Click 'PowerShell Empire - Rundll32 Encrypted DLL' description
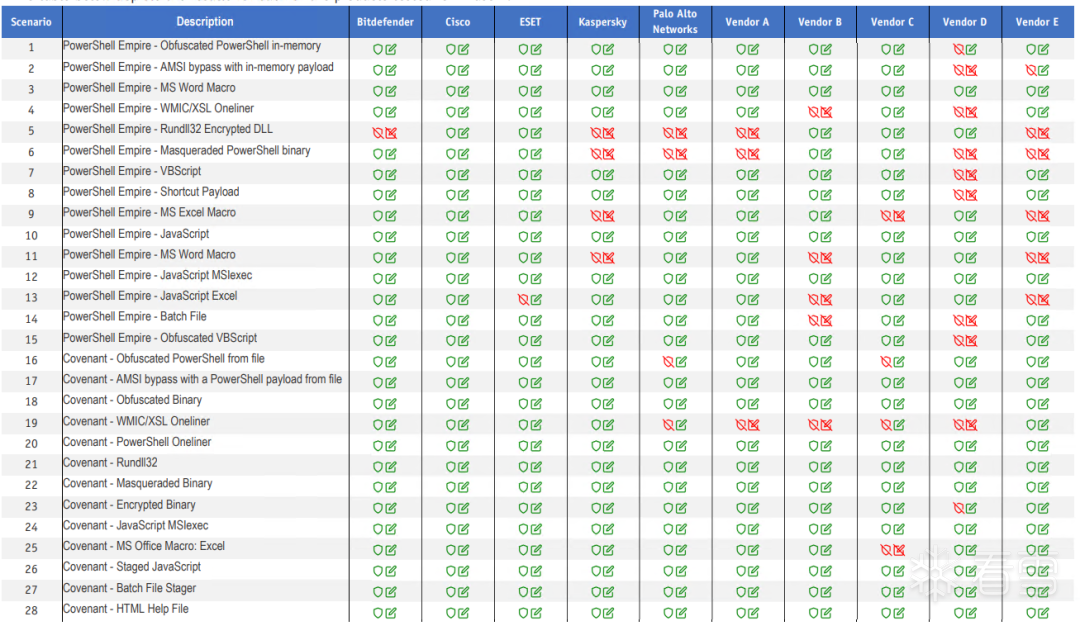The width and height of the screenshot is (1080, 626). coord(168,129)
